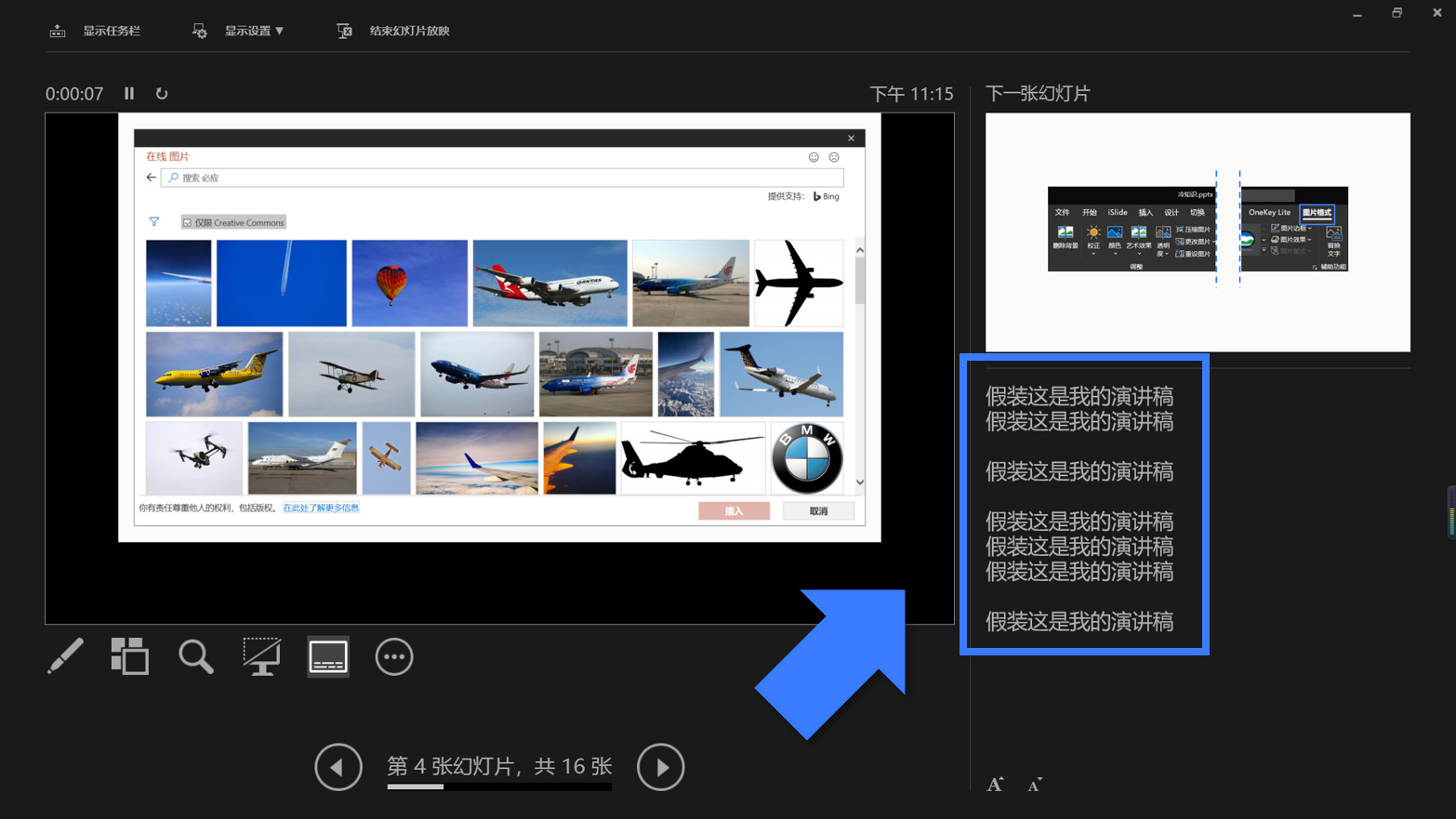Click the slide progress bar
The width and height of the screenshot is (1456, 819).
498,786
